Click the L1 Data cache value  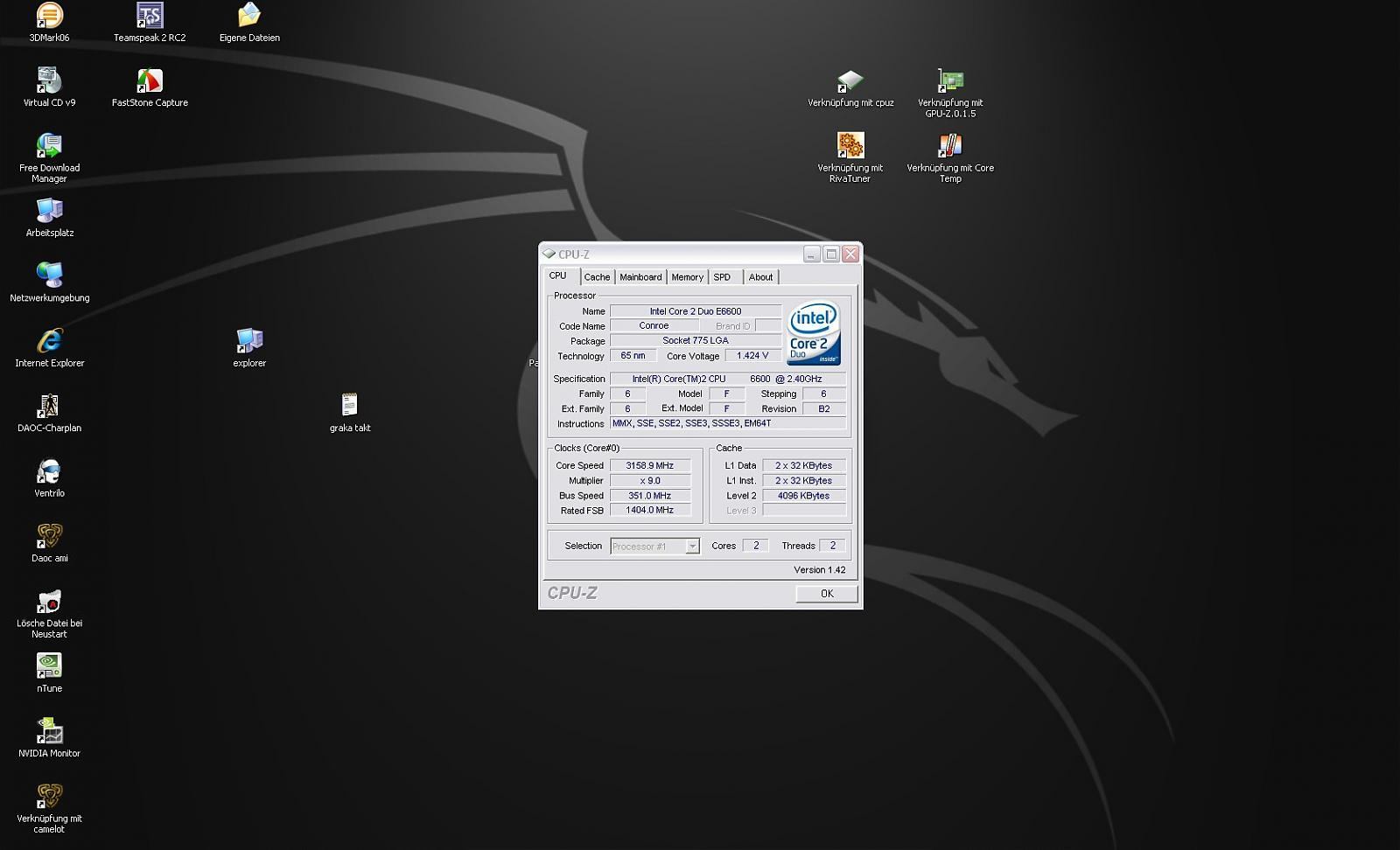point(804,465)
